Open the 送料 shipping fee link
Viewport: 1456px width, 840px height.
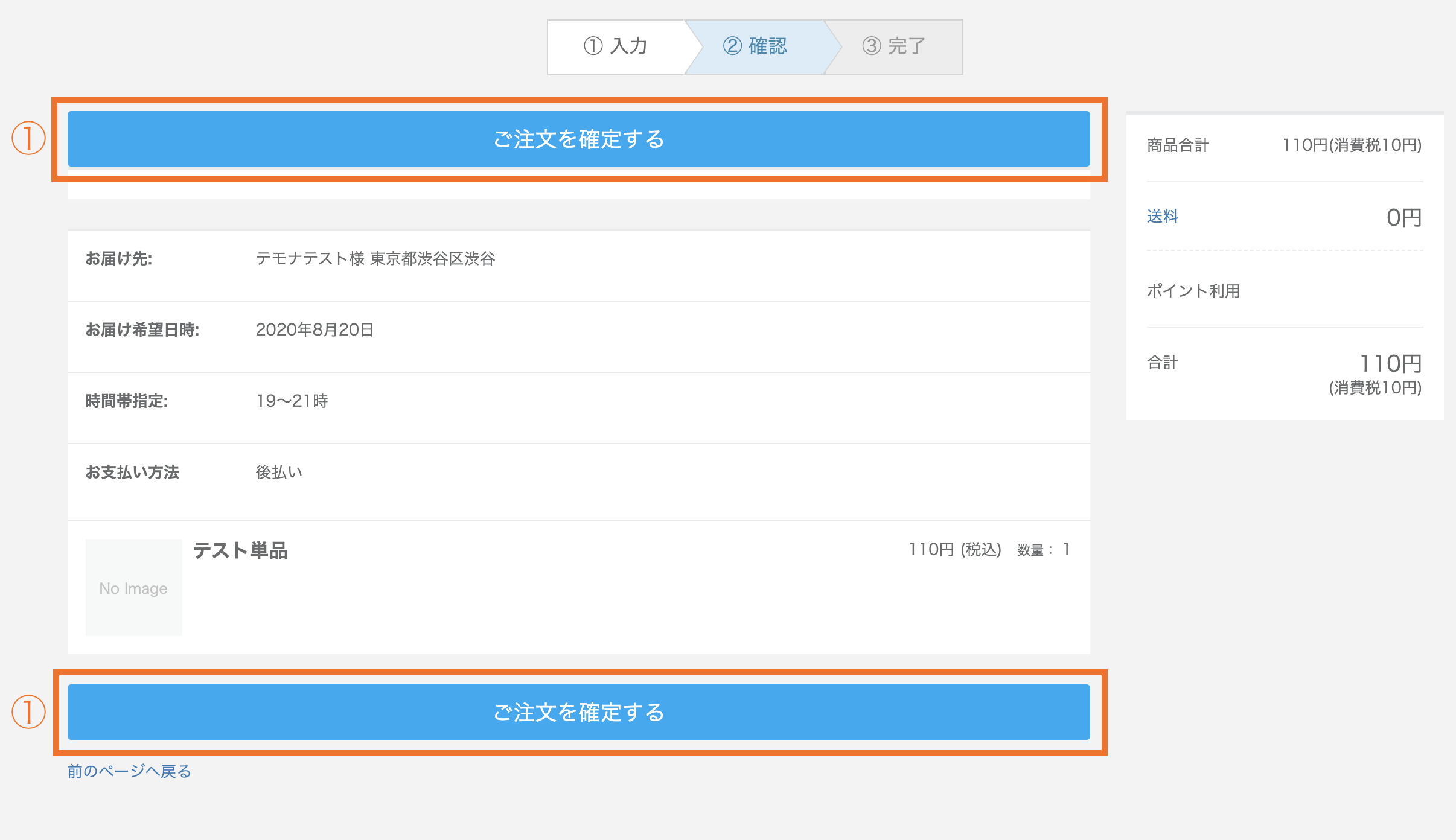pos(1162,216)
